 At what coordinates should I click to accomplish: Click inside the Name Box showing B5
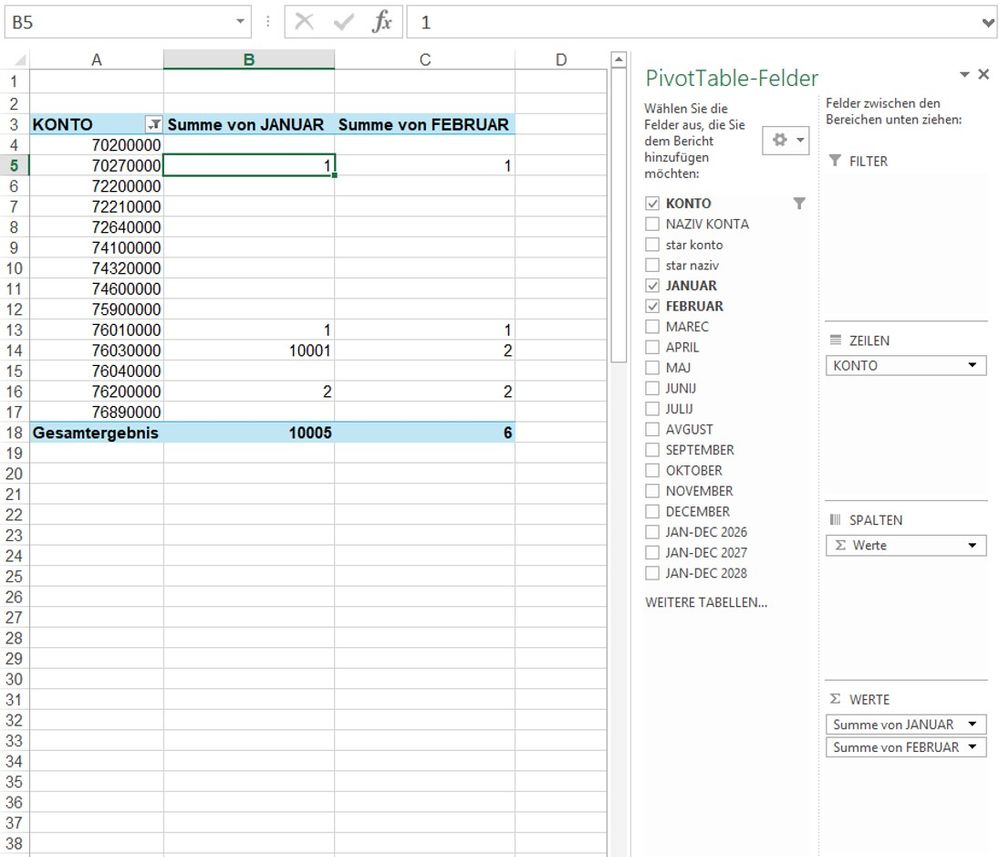119,22
